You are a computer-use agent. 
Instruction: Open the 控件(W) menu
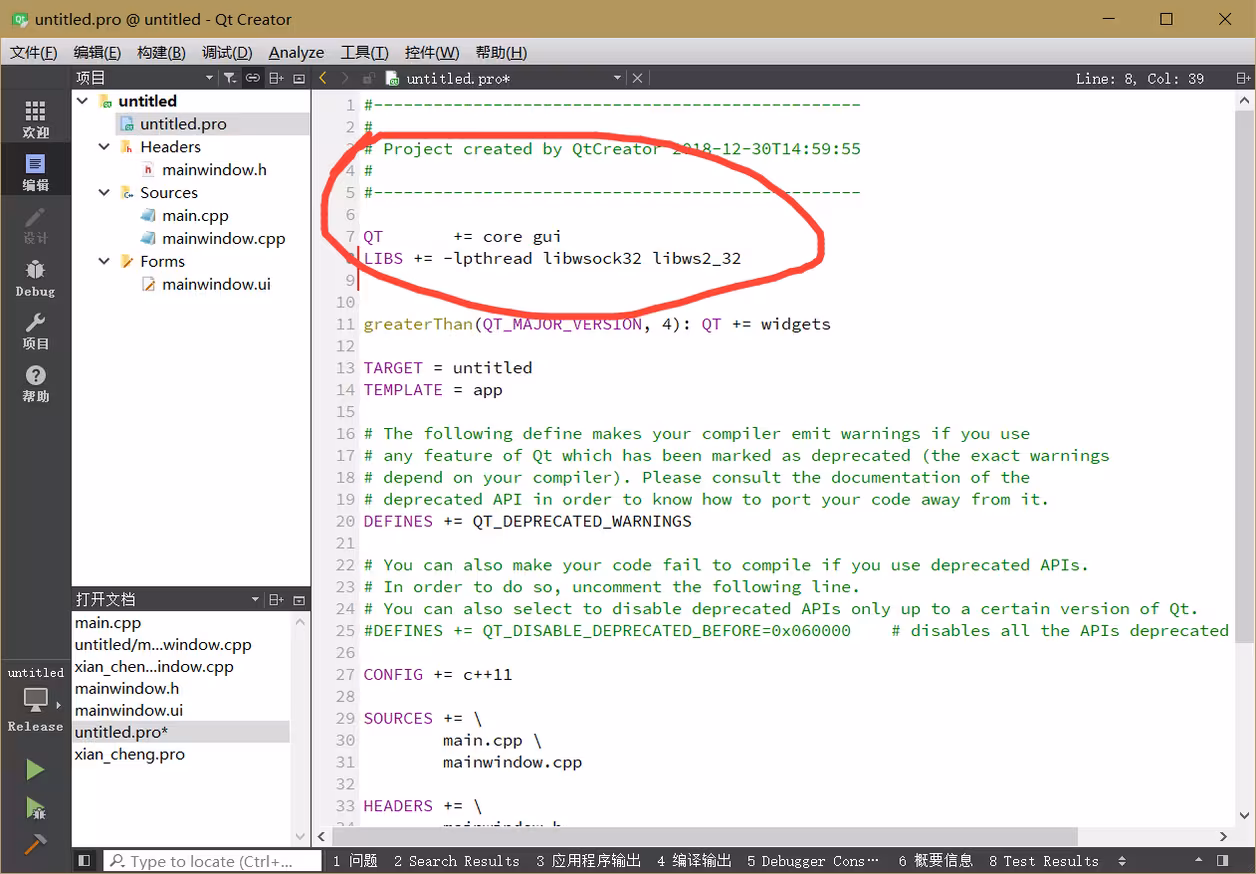[x=432, y=53]
